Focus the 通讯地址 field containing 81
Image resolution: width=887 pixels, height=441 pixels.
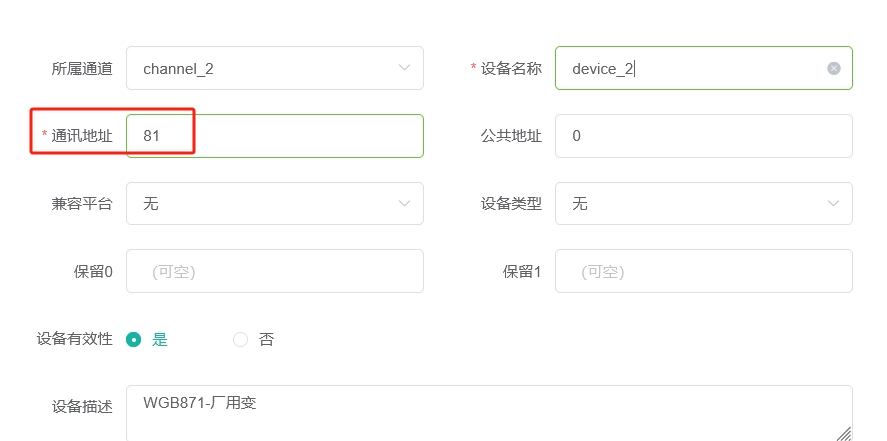tap(275, 136)
